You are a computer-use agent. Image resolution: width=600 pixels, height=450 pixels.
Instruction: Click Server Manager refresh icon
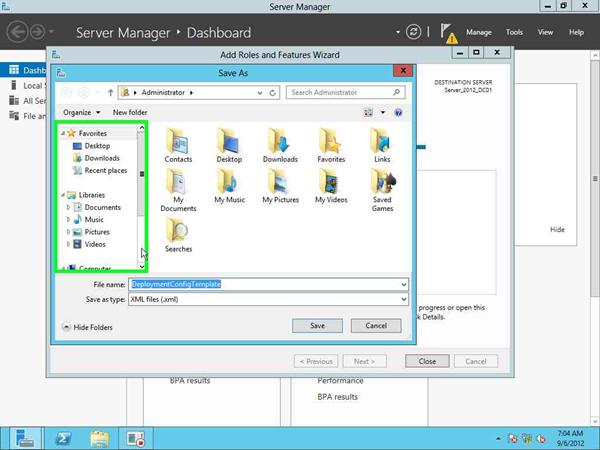point(413,32)
